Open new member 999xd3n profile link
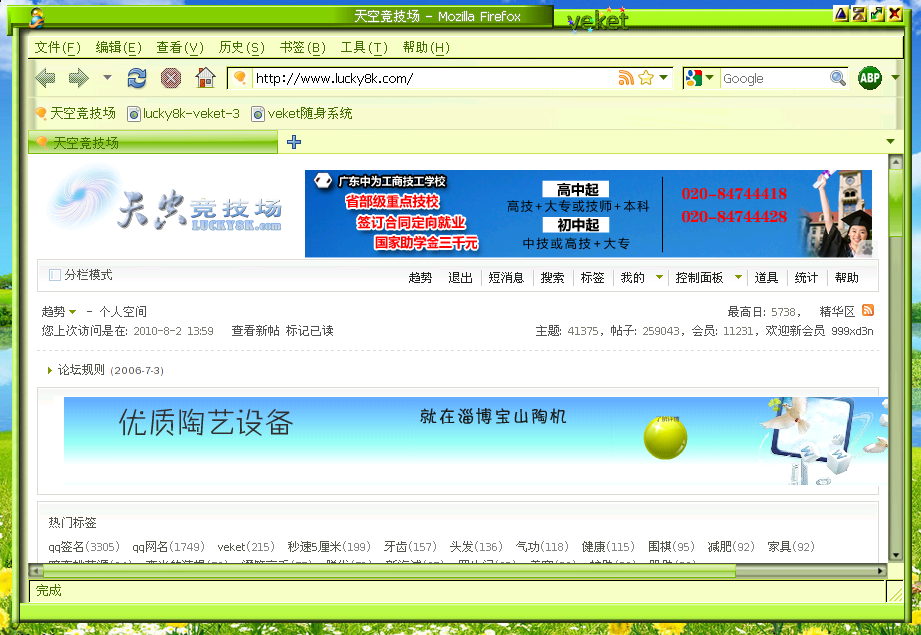 pyautogui.click(x=852, y=331)
